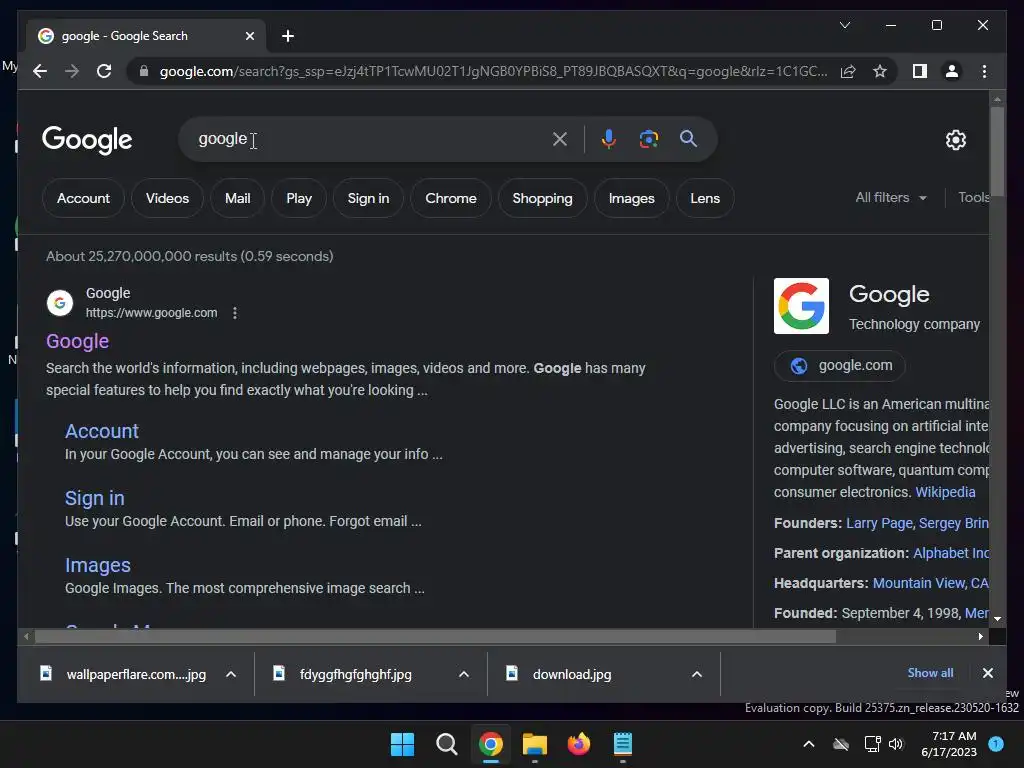Click the Google G logo in knowledge panel

[801, 306]
